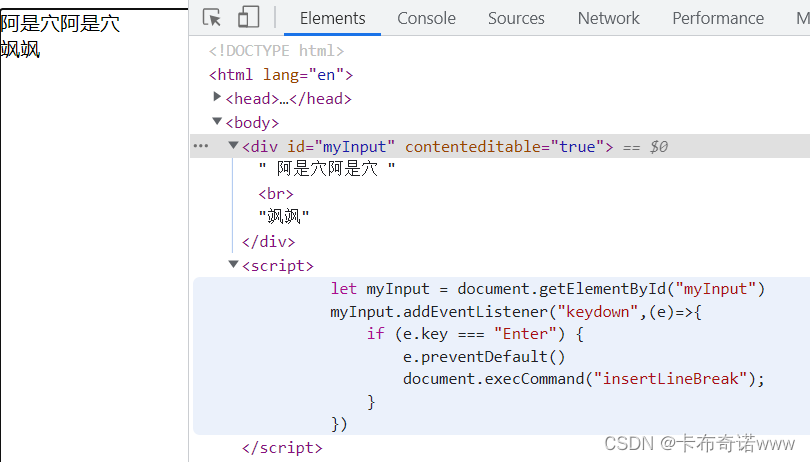Viewport: 810px width, 462px height.
Task: Open the Performance tab
Action: click(x=718, y=18)
